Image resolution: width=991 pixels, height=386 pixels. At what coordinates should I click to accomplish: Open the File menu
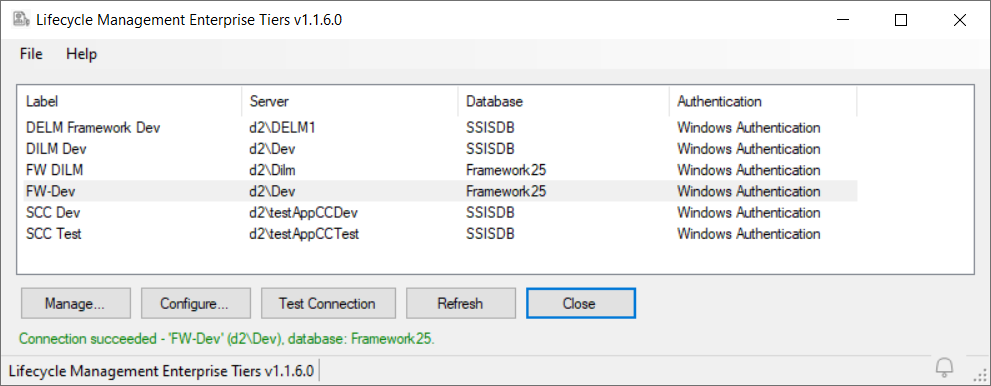click(x=31, y=54)
